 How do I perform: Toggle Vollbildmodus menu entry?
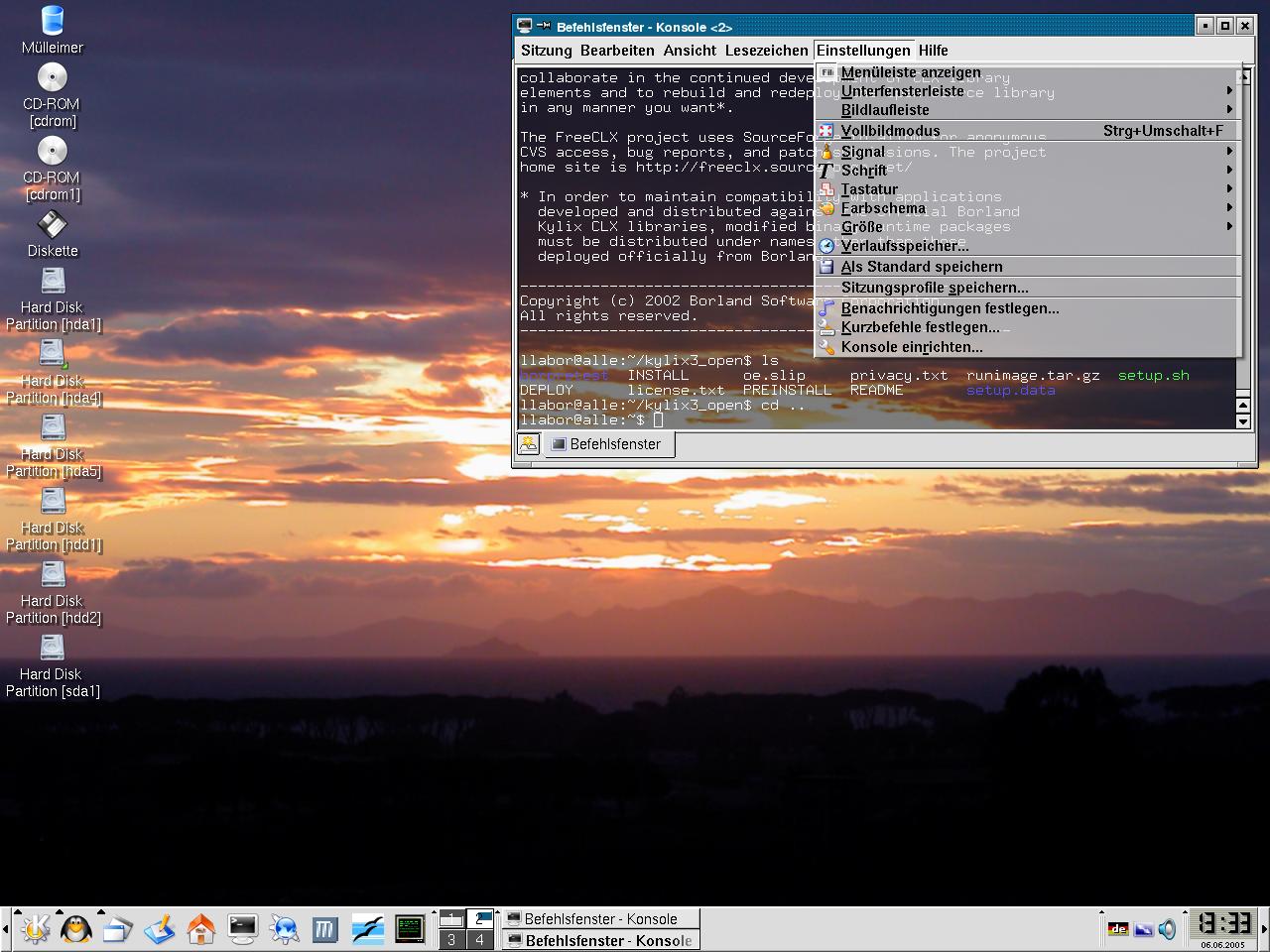[1028, 131]
